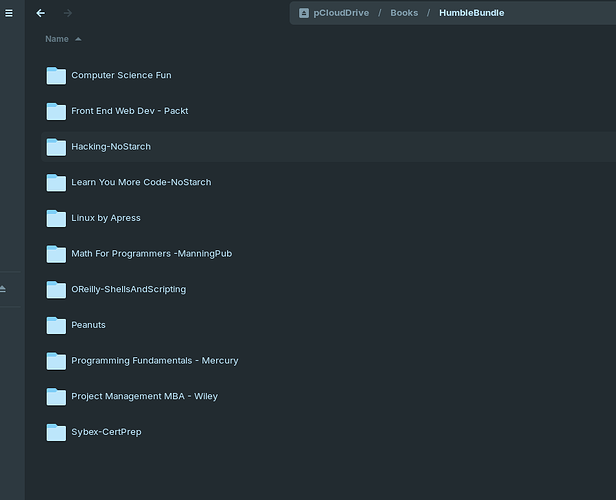Click 'Programming Fundamentals - Mercury' name

[155, 361]
